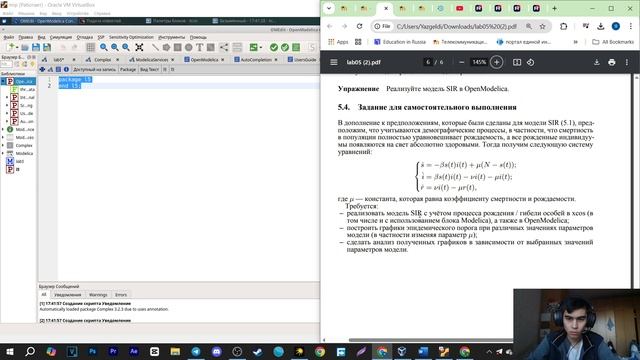
Task: Click the instantiate model green icon
Action: tap(296, 47)
